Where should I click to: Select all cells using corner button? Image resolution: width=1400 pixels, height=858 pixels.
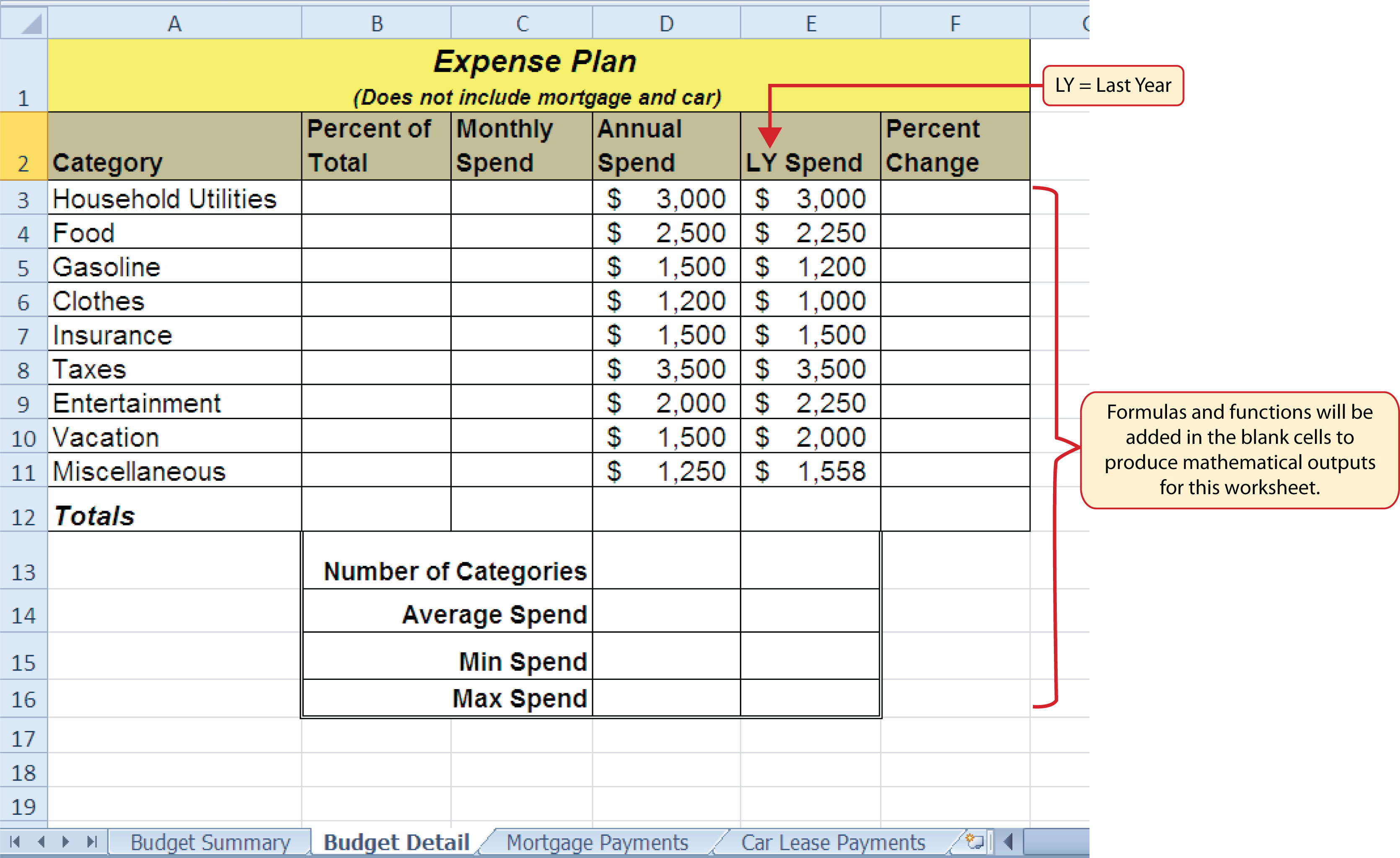(x=24, y=23)
